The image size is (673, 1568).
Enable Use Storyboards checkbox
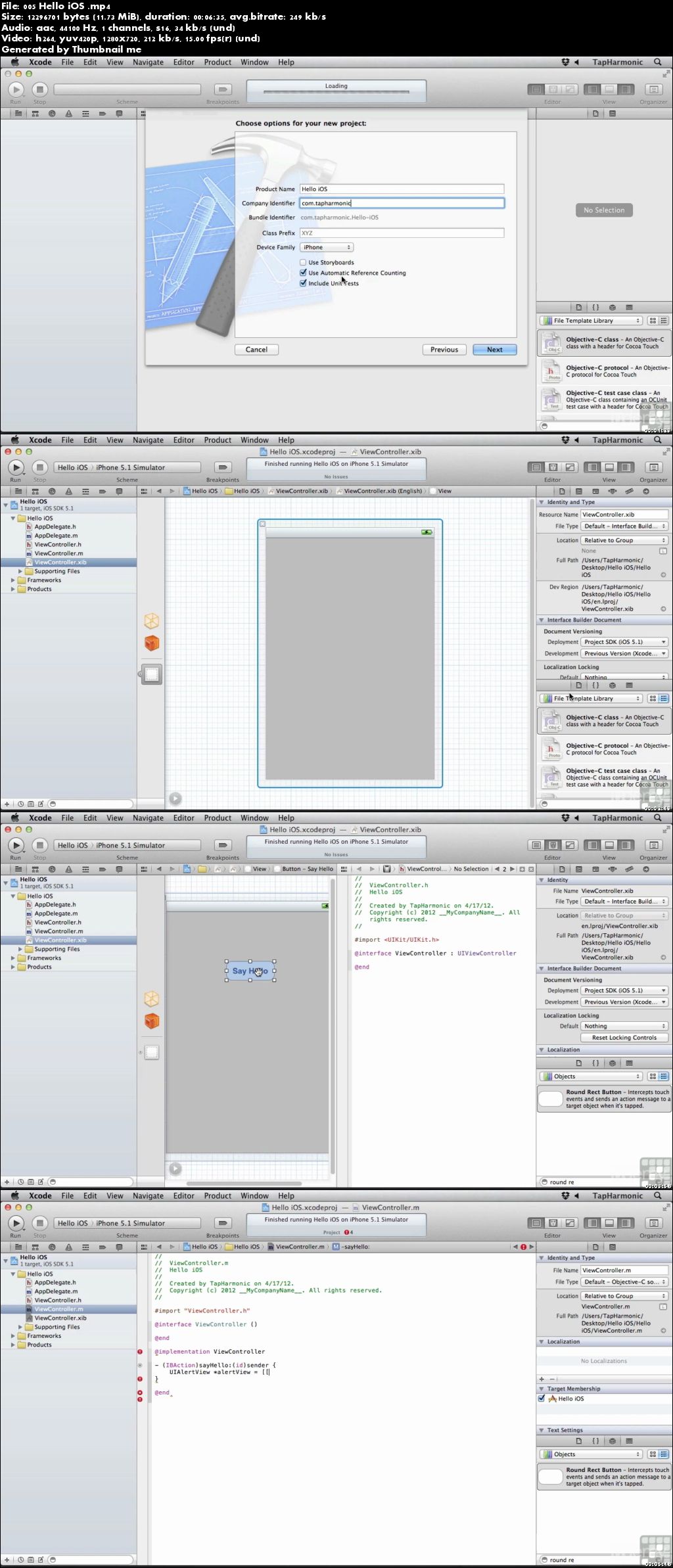tap(303, 262)
